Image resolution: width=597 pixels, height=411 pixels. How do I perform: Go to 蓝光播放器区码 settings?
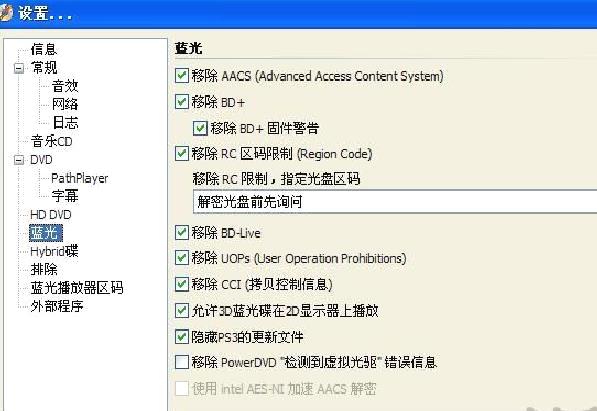coord(77,288)
